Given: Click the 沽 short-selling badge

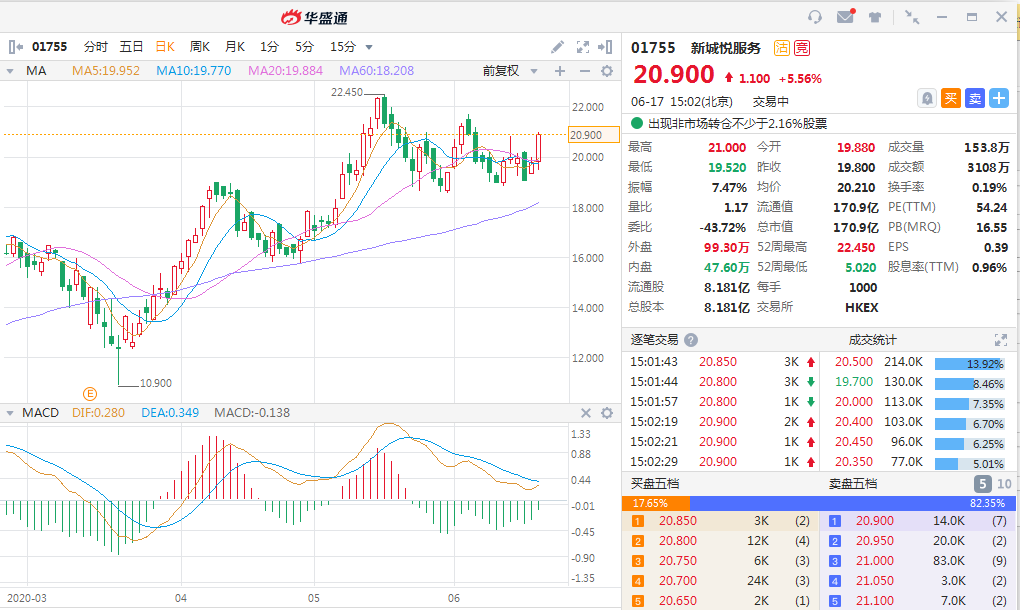Looking at the screenshot, I should tap(781, 47).
